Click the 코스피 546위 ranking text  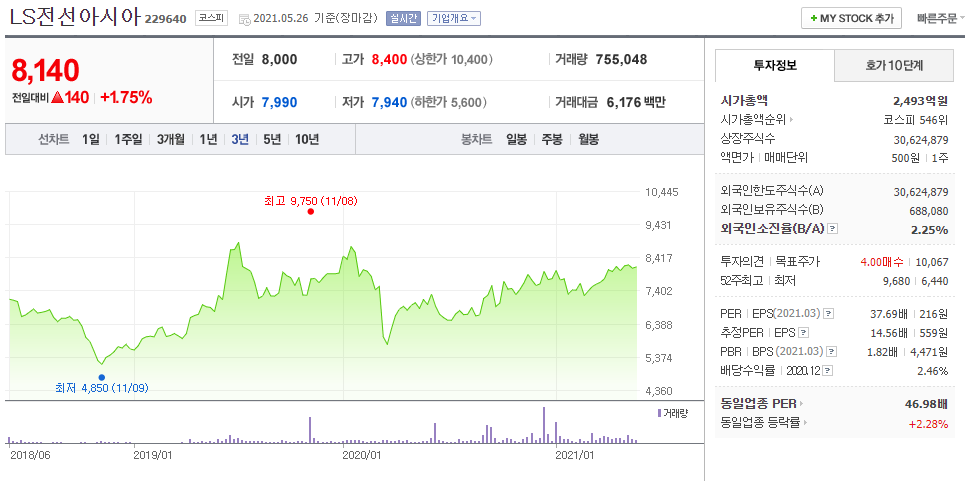pyautogui.click(x=916, y=120)
